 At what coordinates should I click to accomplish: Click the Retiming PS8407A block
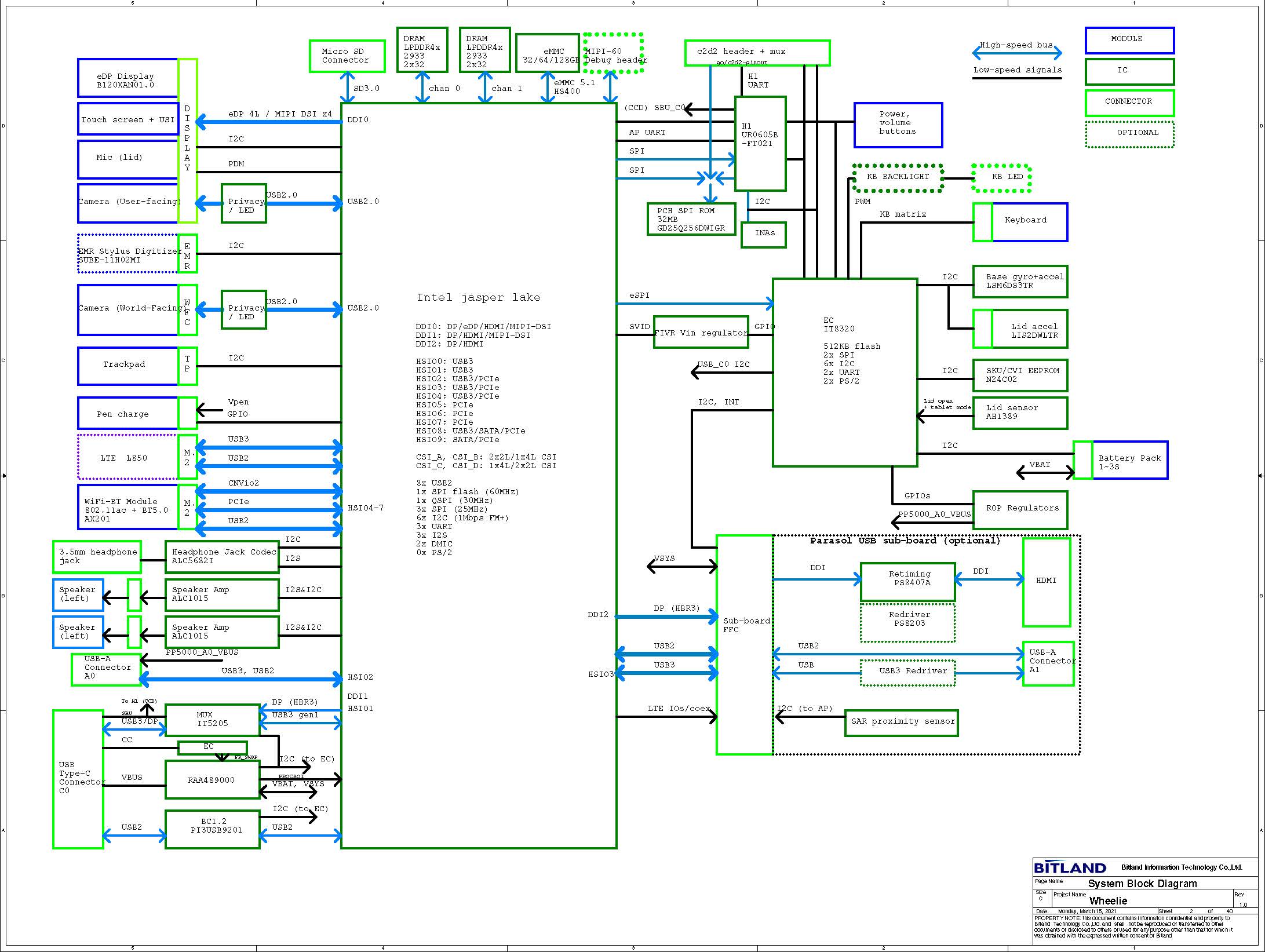(x=907, y=581)
